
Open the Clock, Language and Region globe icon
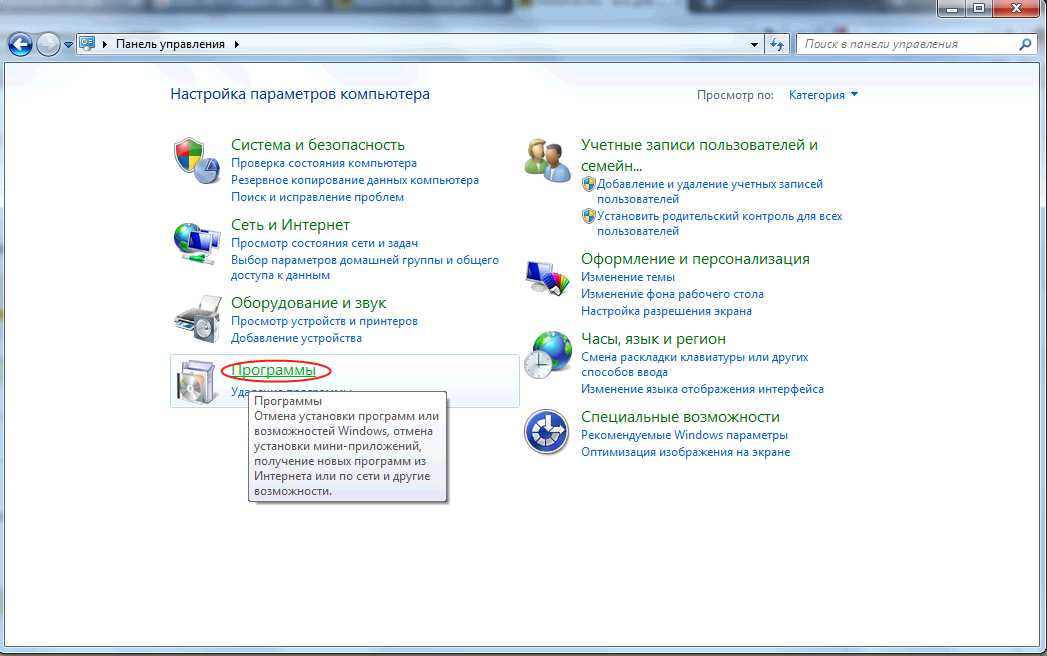(x=548, y=355)
